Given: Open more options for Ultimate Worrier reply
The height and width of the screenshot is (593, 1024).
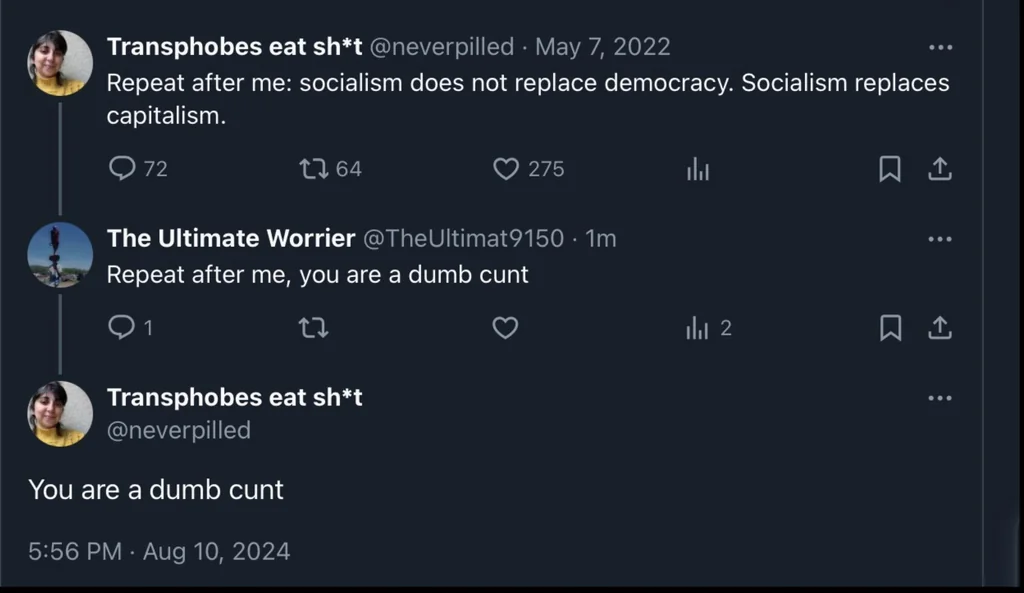Looking at the screenshot, I should pyautogui.click(x=939, y=239).
